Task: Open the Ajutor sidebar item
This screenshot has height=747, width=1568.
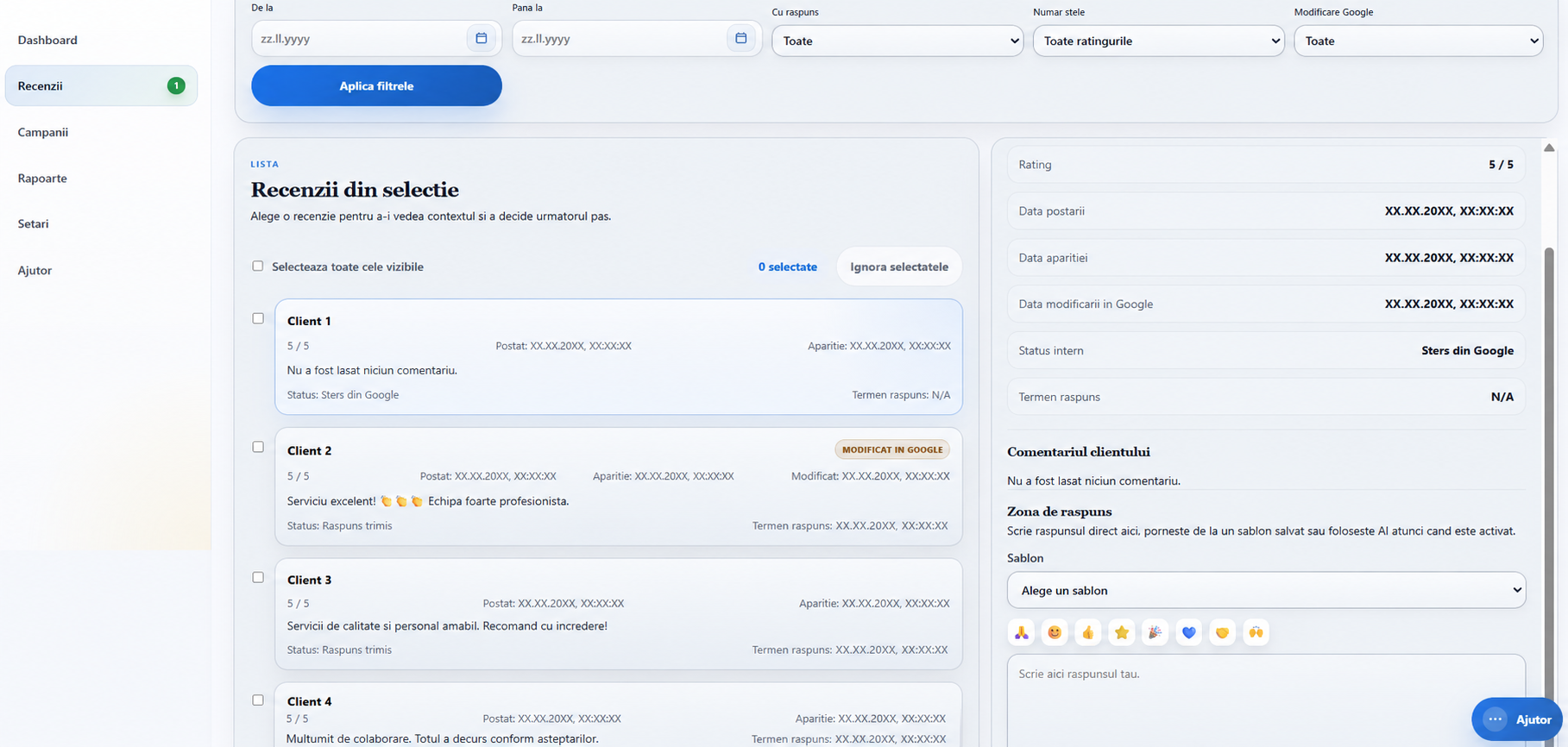Action: click(x=35, y=270)
